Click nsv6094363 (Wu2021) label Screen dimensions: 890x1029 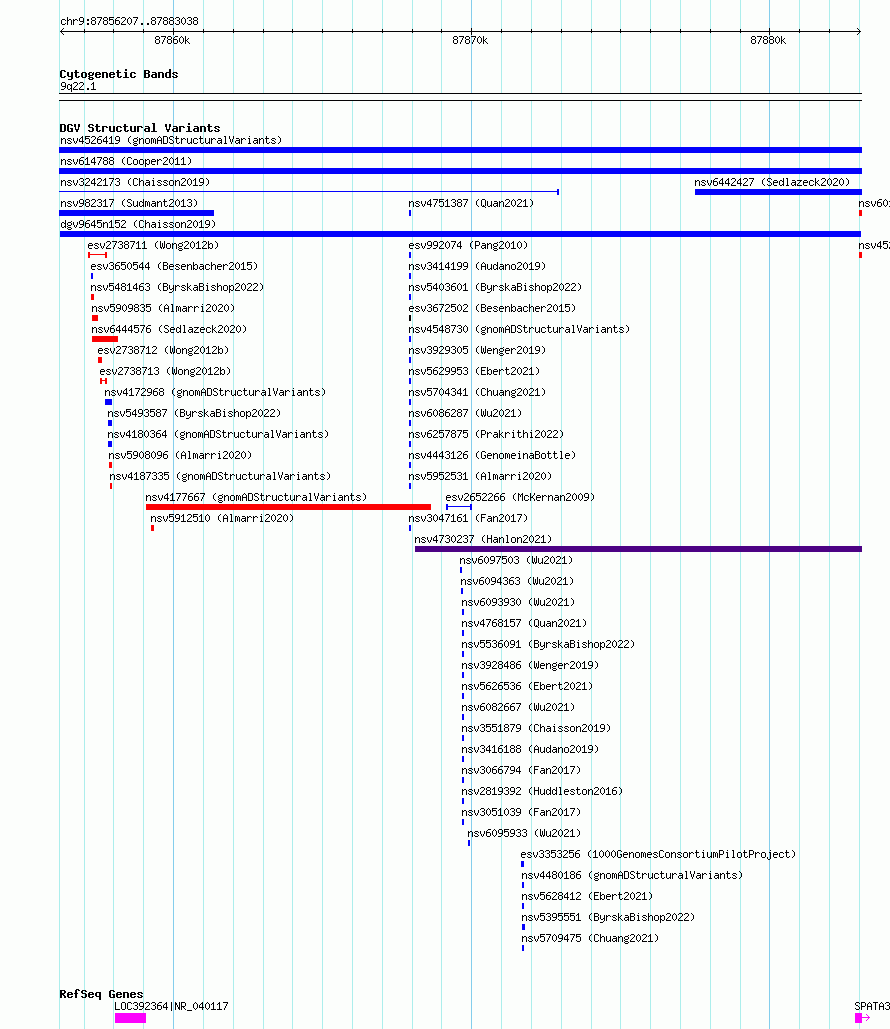517,581
